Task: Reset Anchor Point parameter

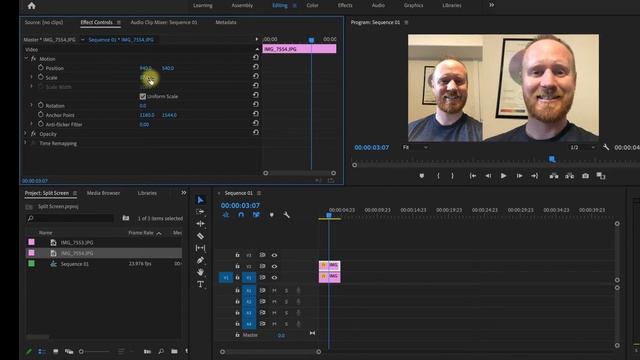Action: coord(256,113)
